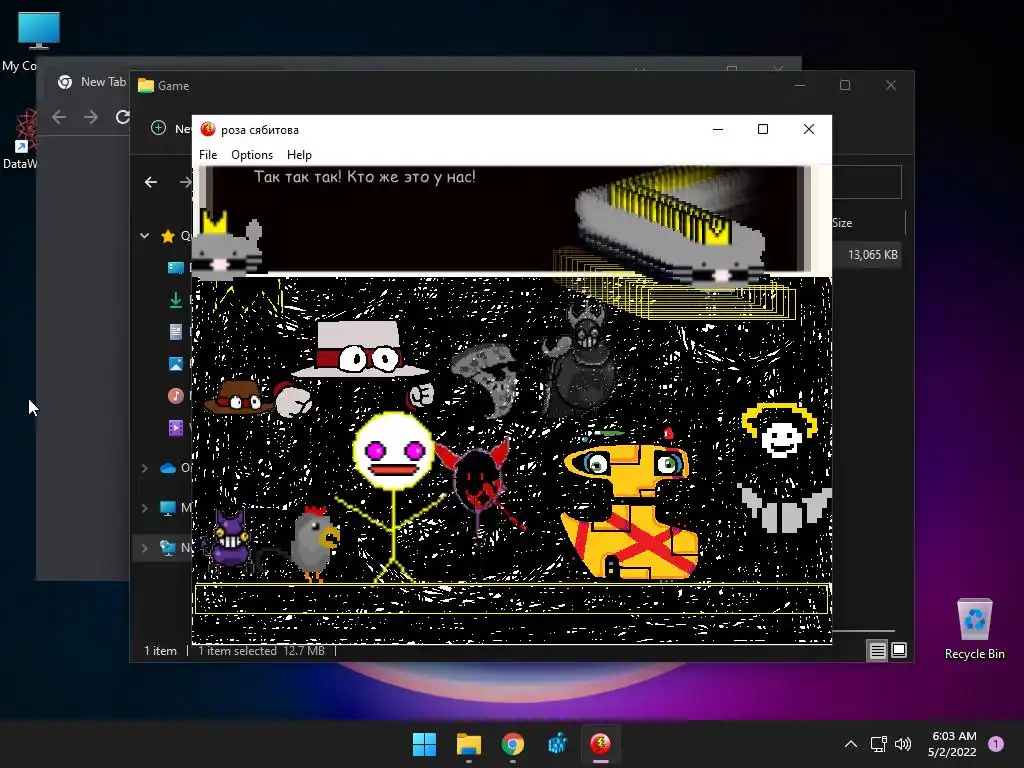
Task: Open File Explorer from the taskbar
Action: [x=469, y=744]
